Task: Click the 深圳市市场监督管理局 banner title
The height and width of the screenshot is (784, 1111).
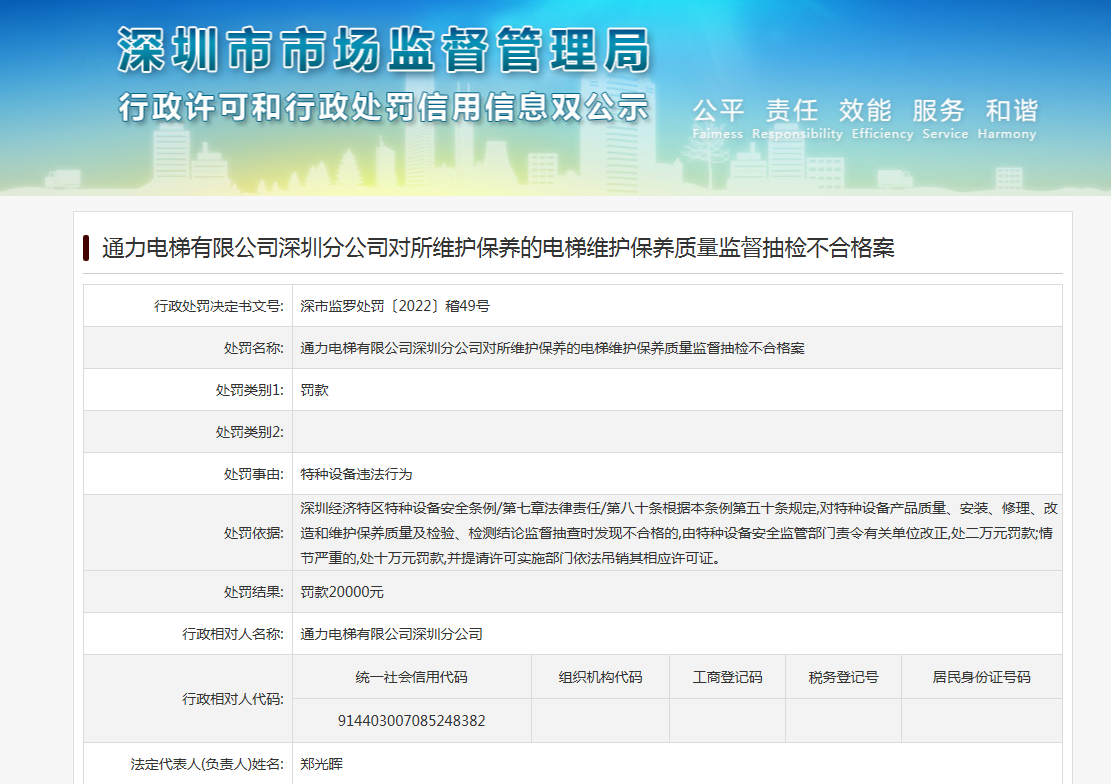Action: (x=383, y=50)
